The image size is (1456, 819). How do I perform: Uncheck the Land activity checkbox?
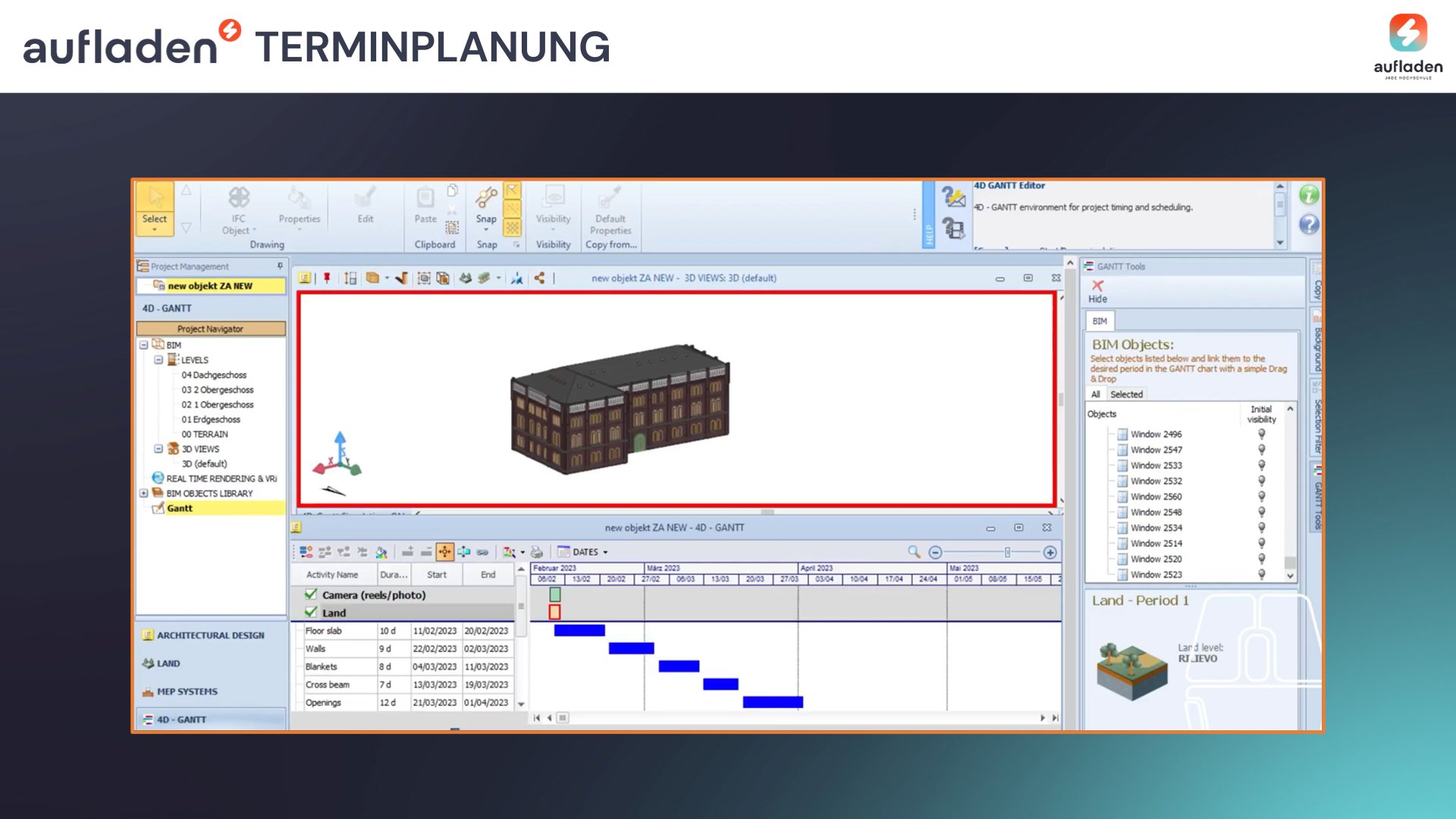point(311,612)
